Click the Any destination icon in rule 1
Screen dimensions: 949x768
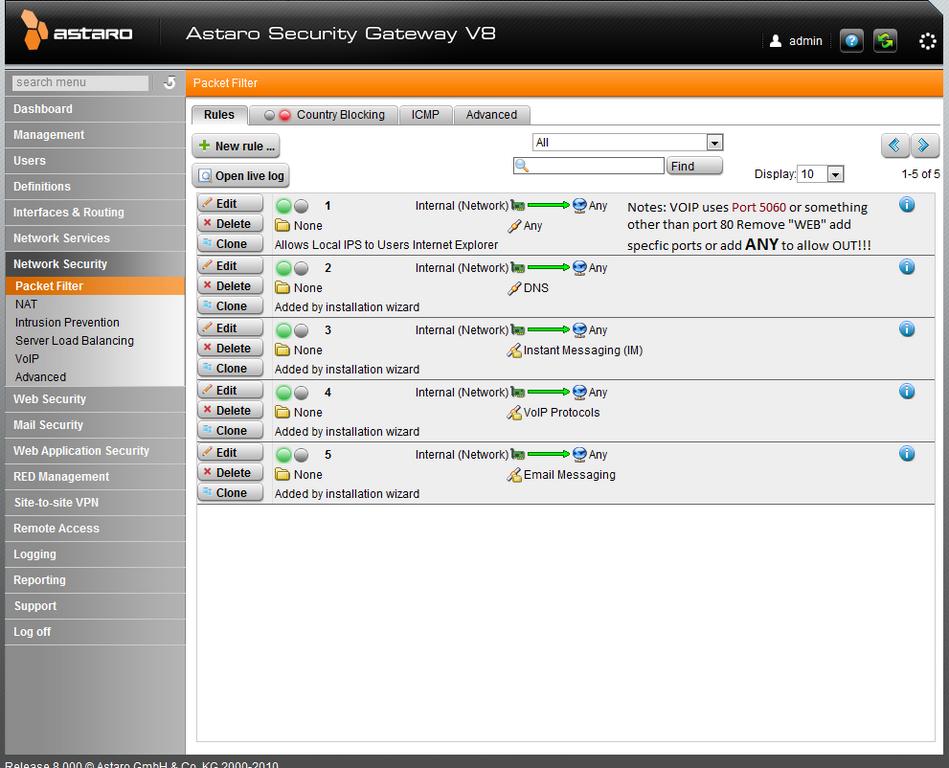click(579, 205)
